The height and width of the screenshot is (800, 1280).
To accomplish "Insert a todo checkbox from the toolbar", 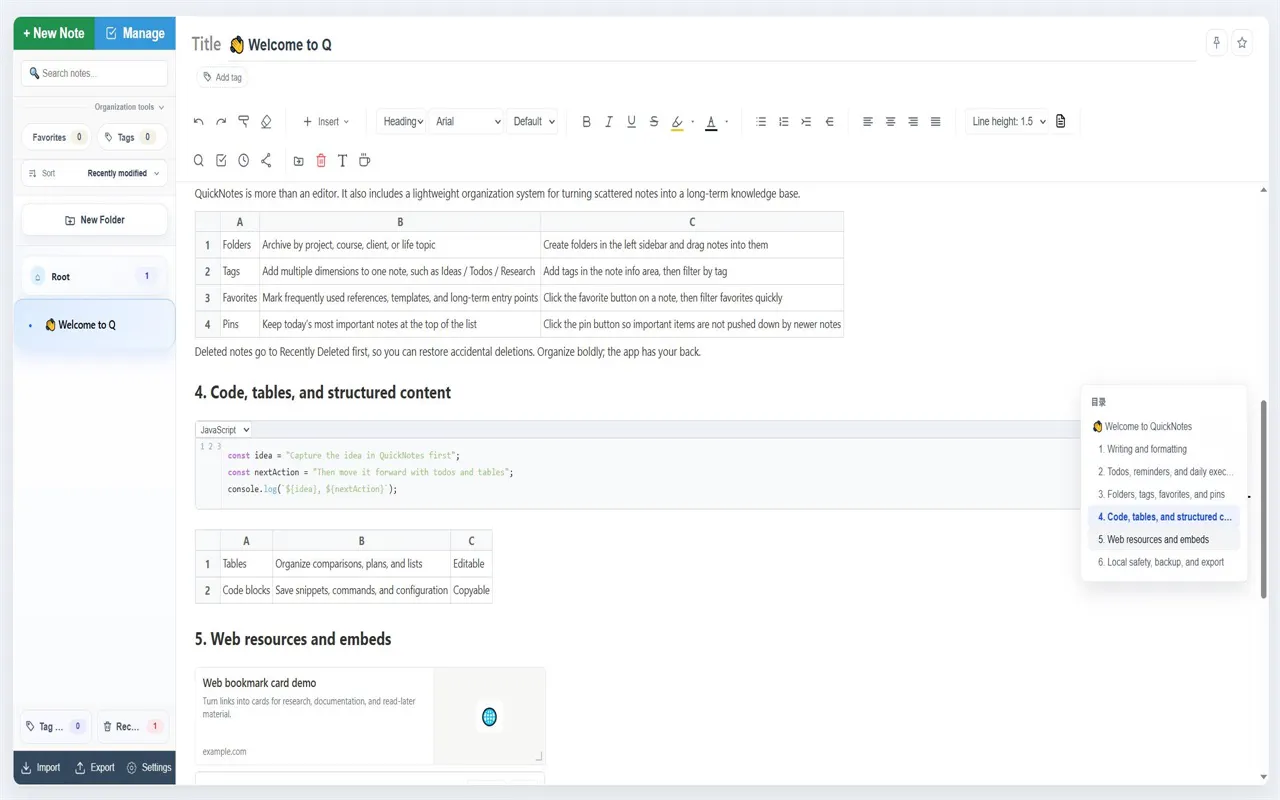I will click(x=221, y=160).
